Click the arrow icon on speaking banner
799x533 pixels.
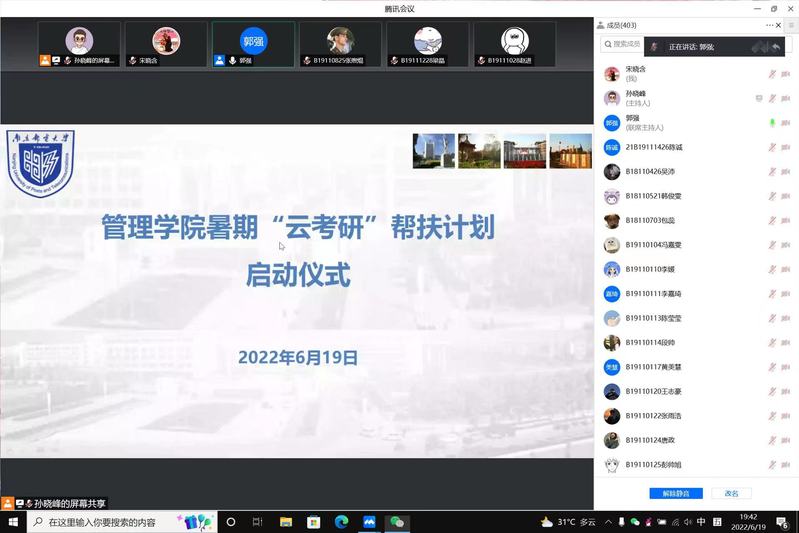pos(776,46)
